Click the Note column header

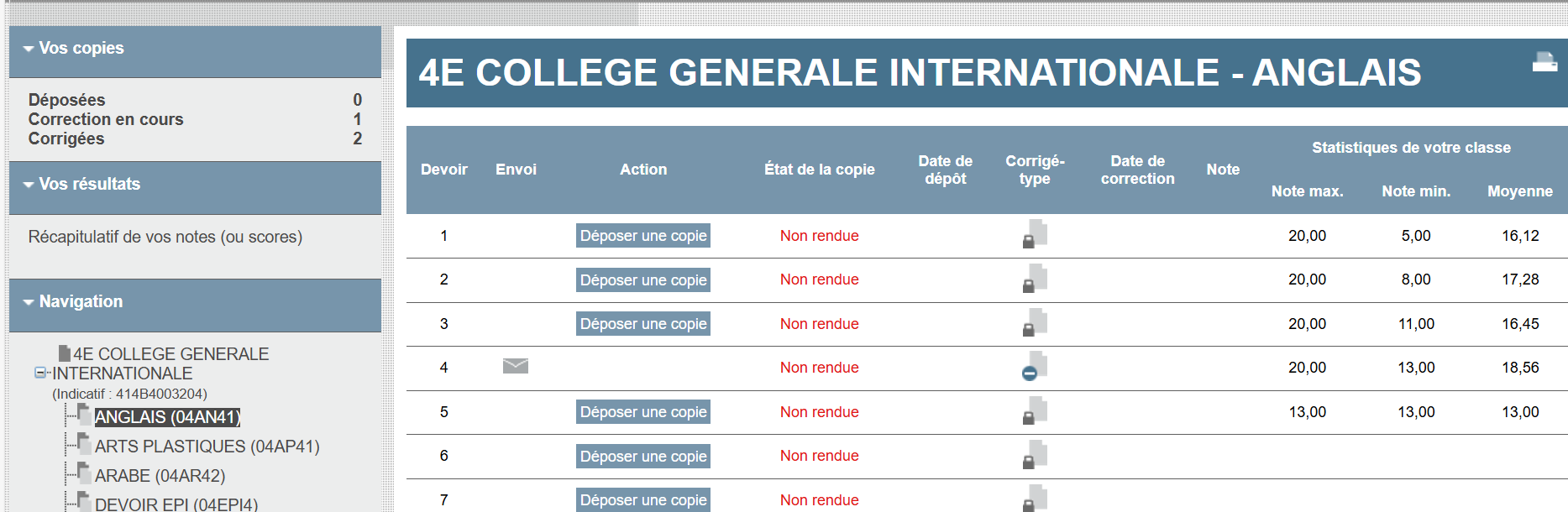click(1223, 170)
